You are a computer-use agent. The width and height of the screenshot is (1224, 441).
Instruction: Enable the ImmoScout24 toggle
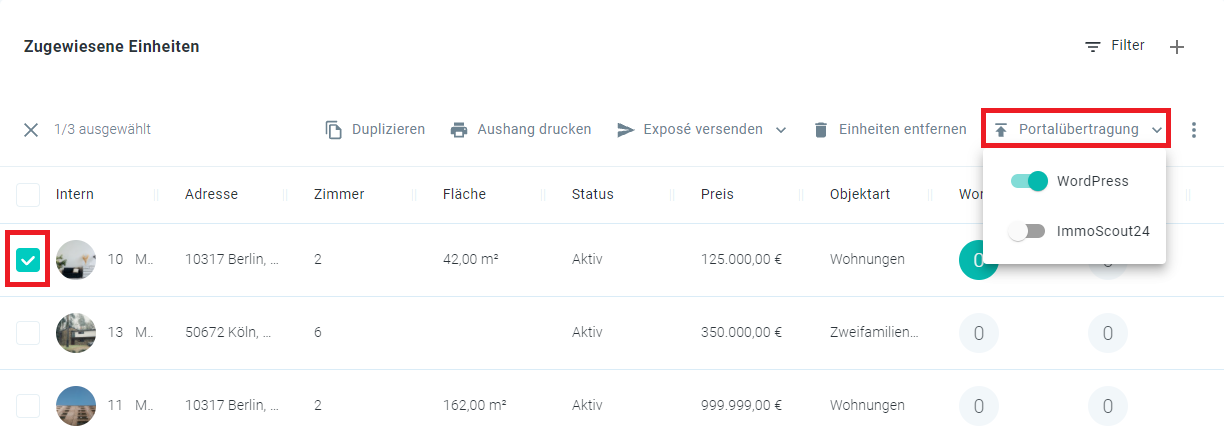(x=1027, y=231)
